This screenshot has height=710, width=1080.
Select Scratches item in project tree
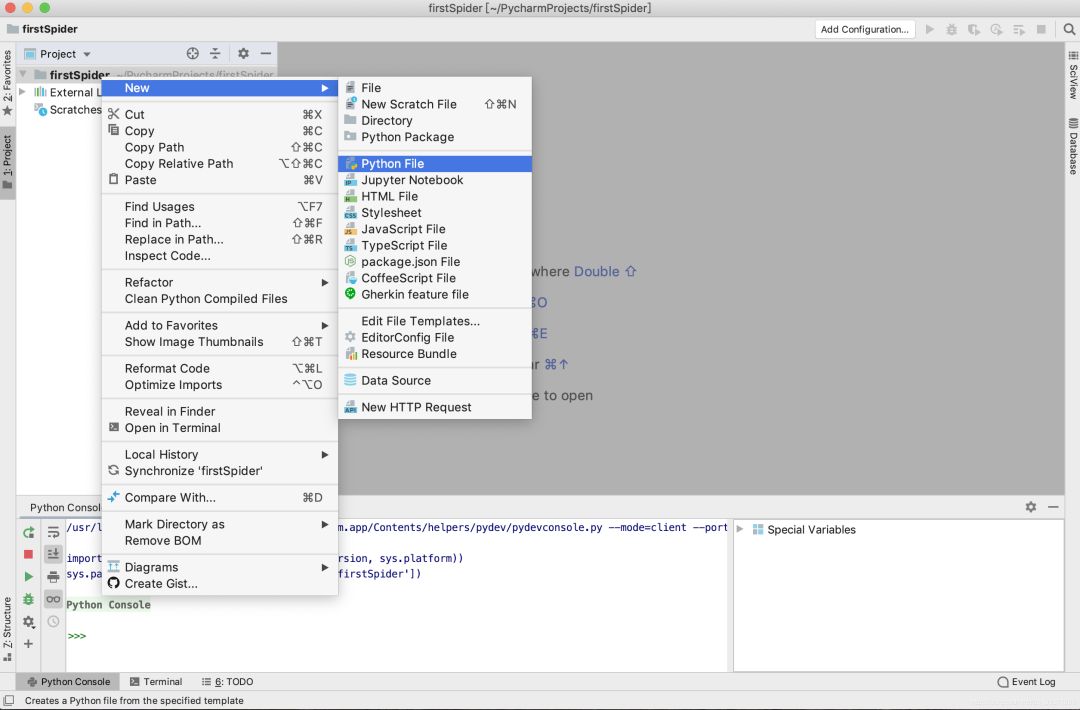point(68,109)
